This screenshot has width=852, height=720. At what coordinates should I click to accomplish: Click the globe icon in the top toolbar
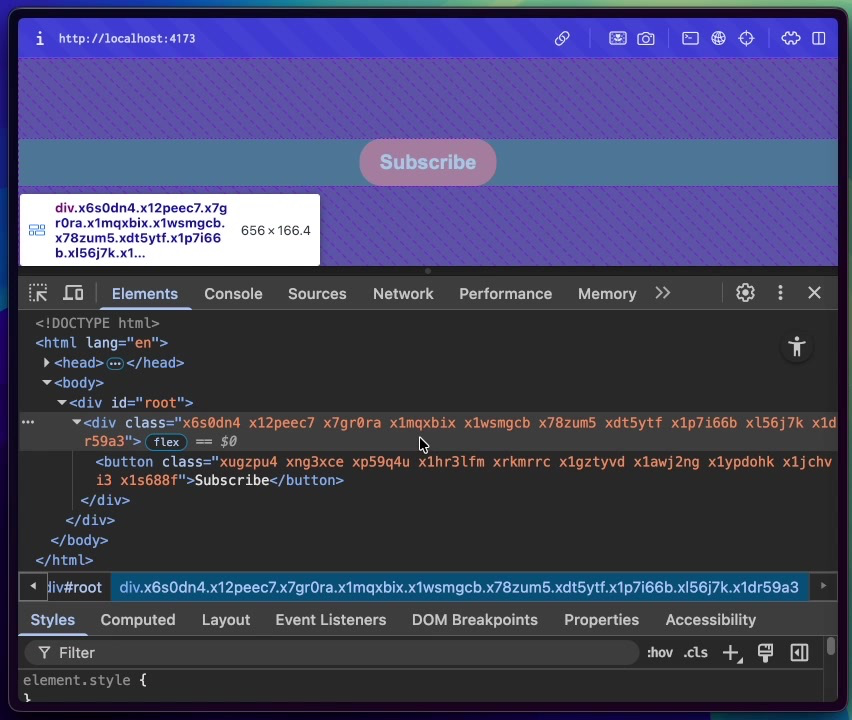718,38
